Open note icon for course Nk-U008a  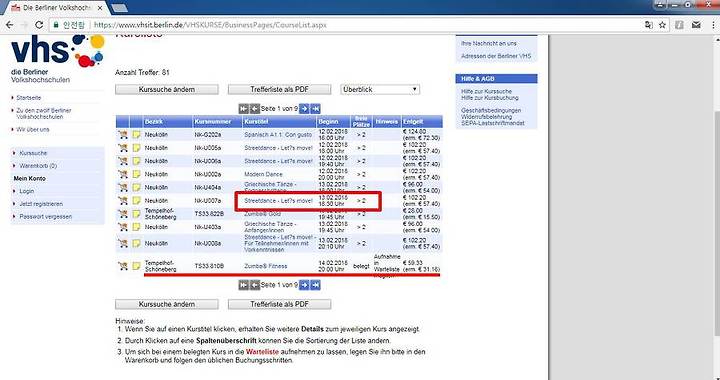tap(136, 243)
